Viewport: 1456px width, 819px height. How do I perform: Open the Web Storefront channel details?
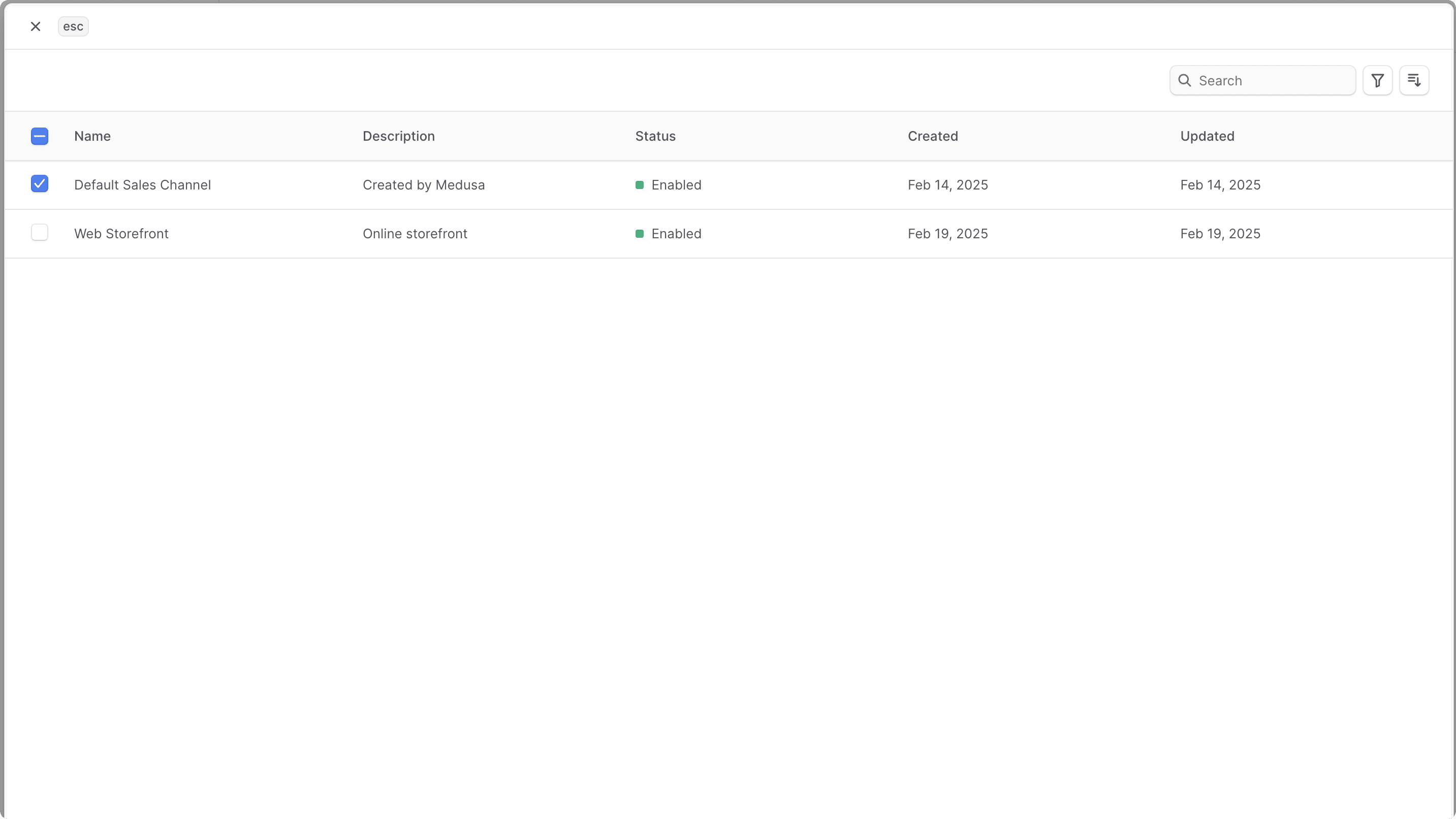click(x=121, y=233)
